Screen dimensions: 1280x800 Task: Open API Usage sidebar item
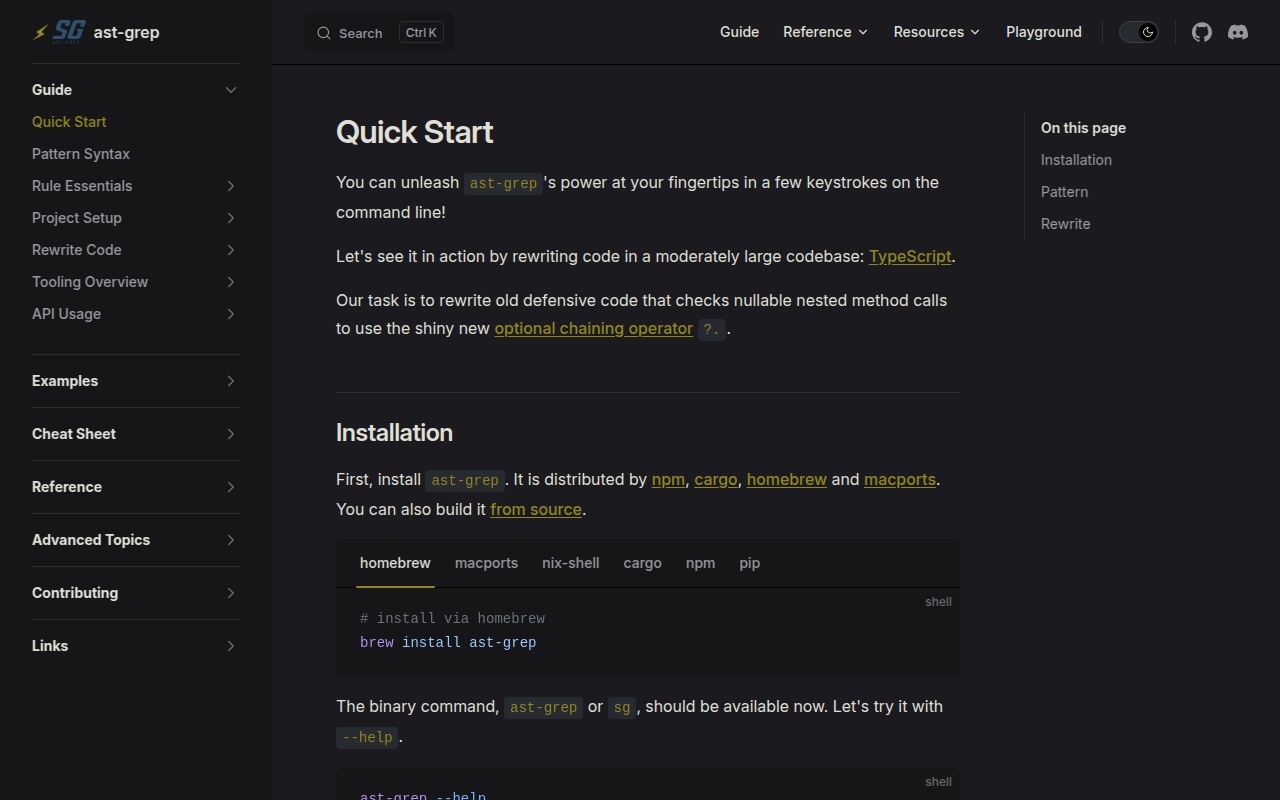pyautogui.click(x=66, y=314)
